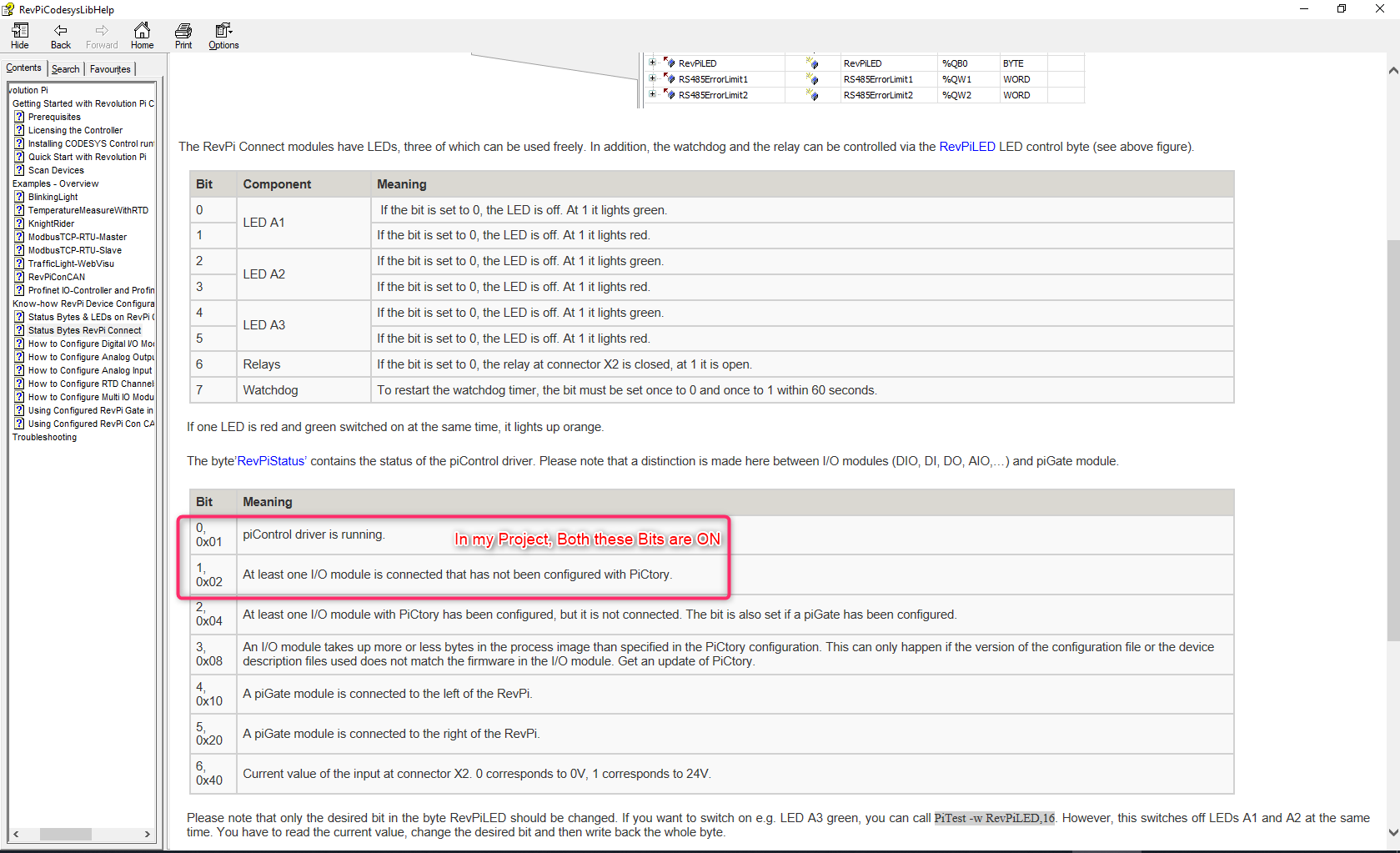The width and height of the screenshot is (1400, 853).
Task: Click the main vertical scrollbar thumb
Action: tap(1392, 440)
